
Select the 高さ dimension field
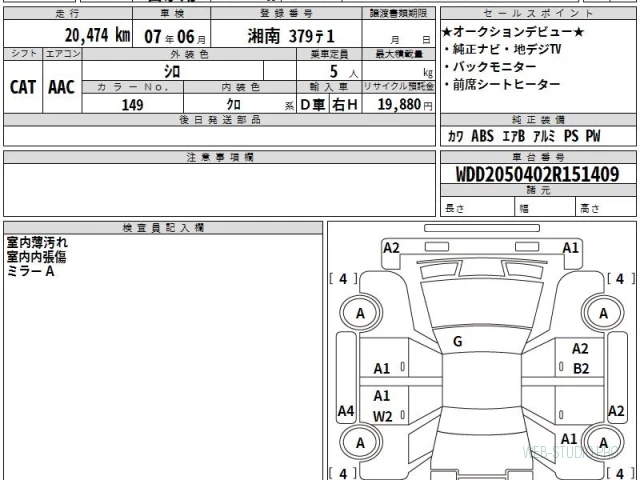click(x=606, y=208)
